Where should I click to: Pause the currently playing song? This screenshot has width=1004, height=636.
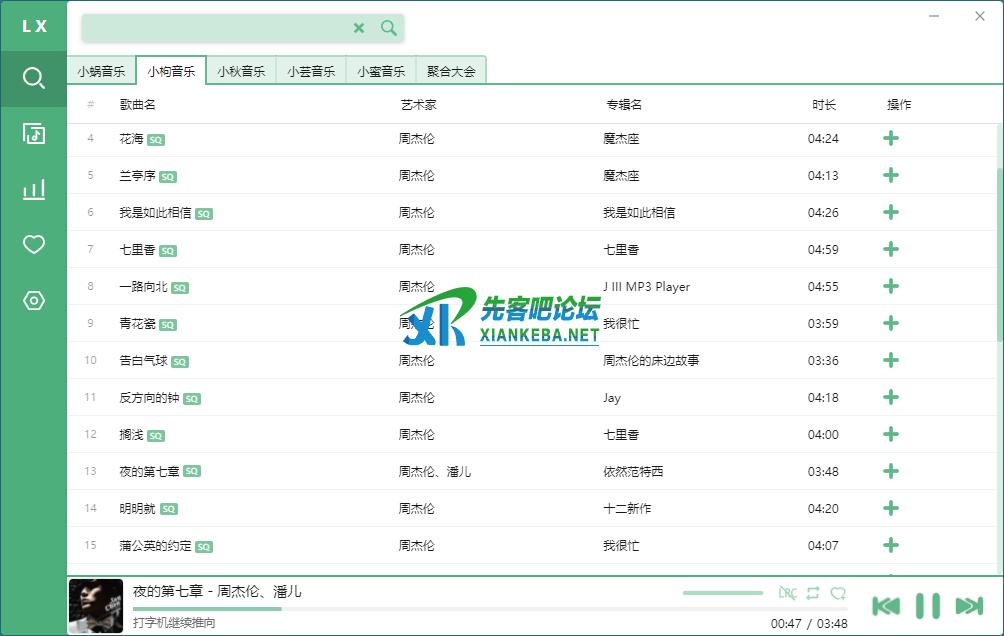(928, 606)
